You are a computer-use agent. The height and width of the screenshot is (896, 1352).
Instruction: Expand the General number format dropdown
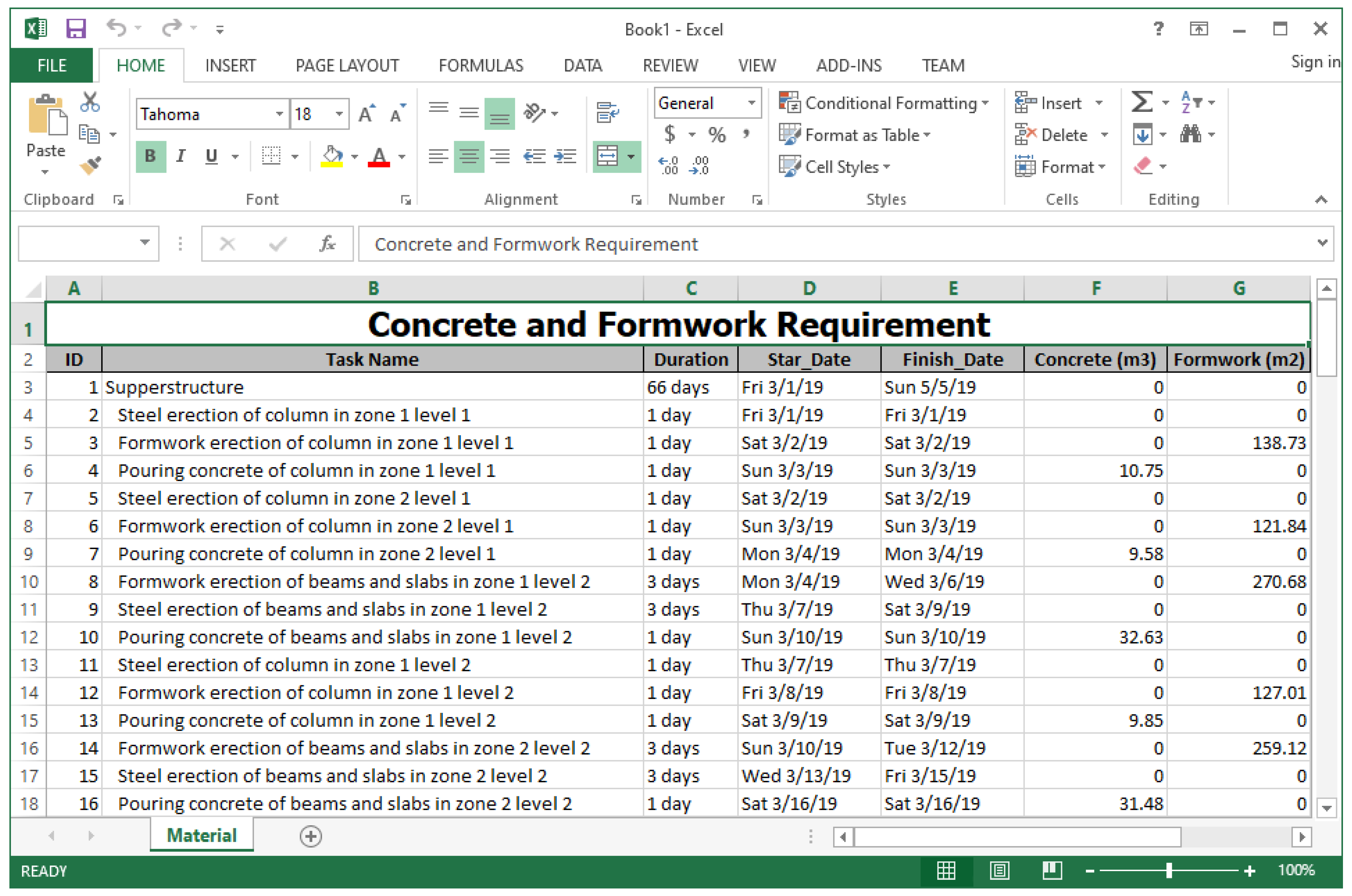click(x=752, y=103)
